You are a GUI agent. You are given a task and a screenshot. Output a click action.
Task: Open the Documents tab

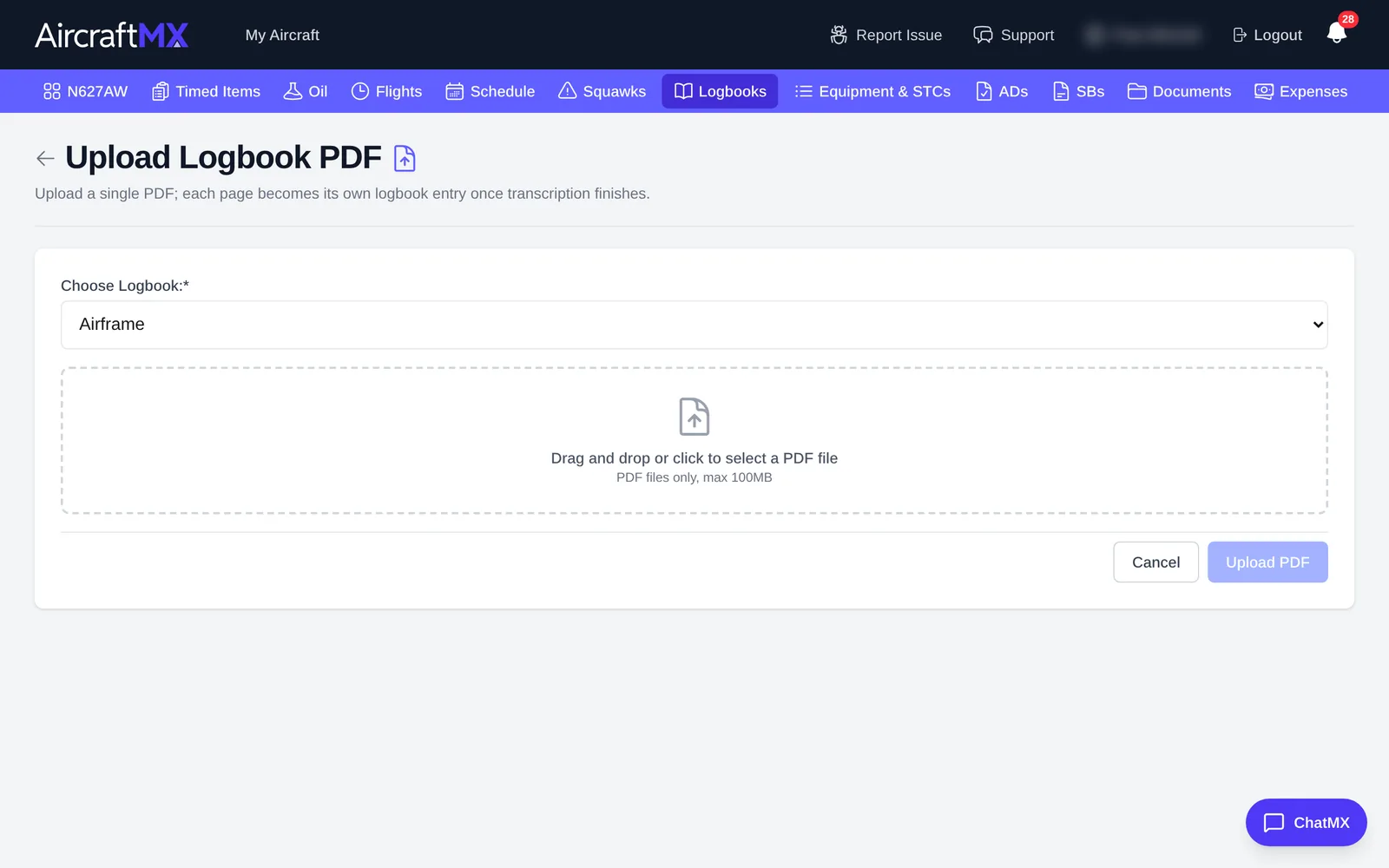point(1180,91)
